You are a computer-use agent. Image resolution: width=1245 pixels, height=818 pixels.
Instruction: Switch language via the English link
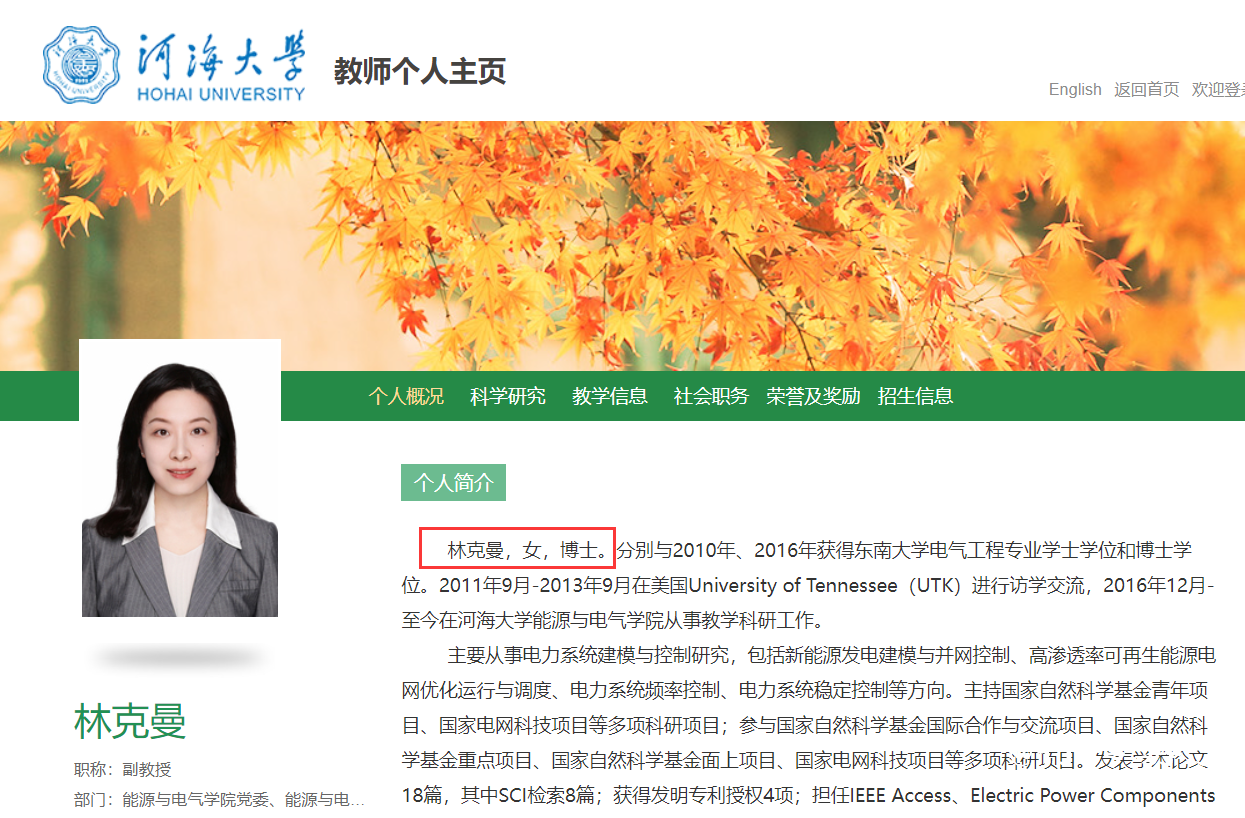(1075, 89)
